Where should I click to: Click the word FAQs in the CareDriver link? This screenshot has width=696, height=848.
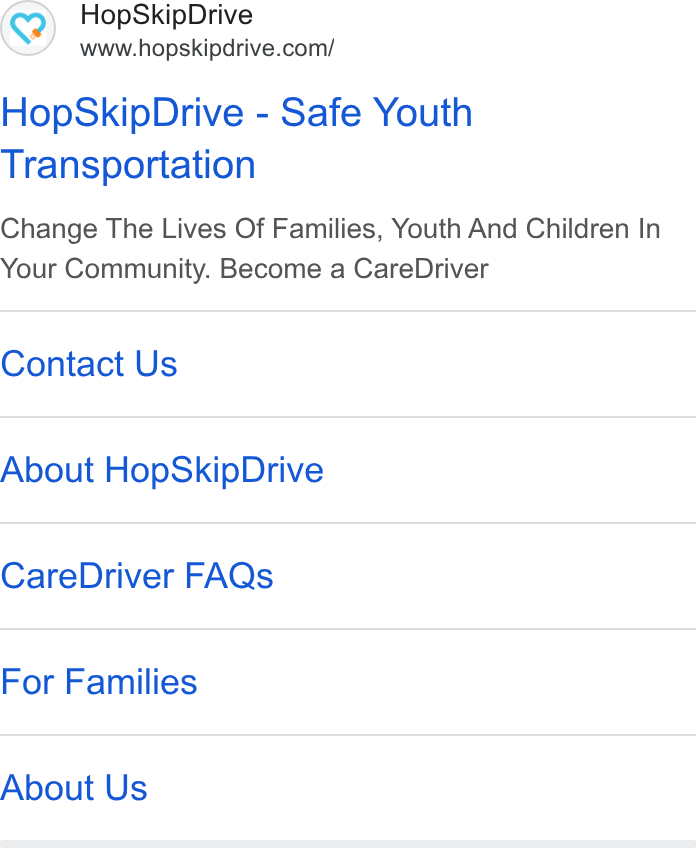point(229,576)
